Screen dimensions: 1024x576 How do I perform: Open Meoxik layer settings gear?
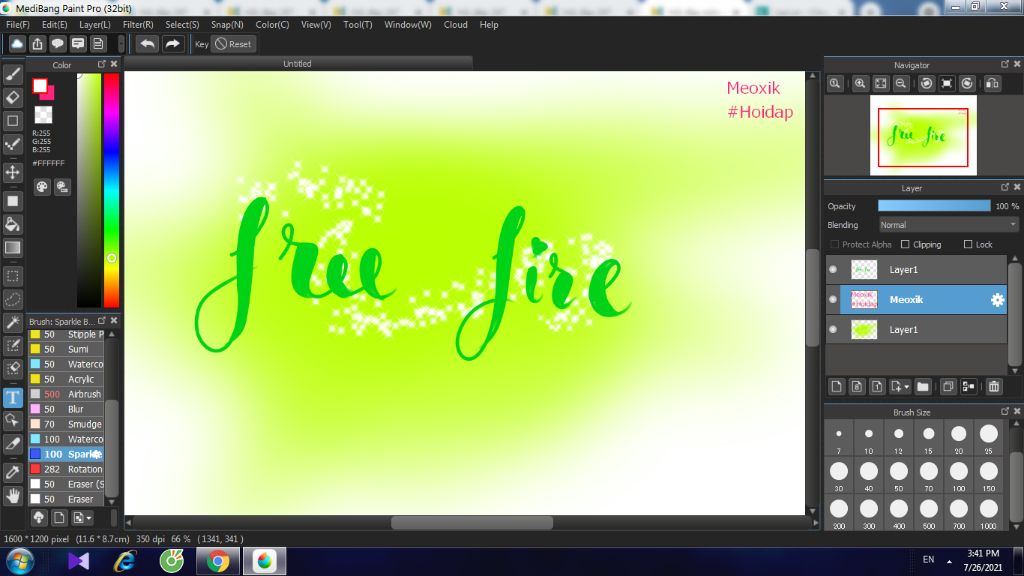pyautogui.click(x=997, y=300)
